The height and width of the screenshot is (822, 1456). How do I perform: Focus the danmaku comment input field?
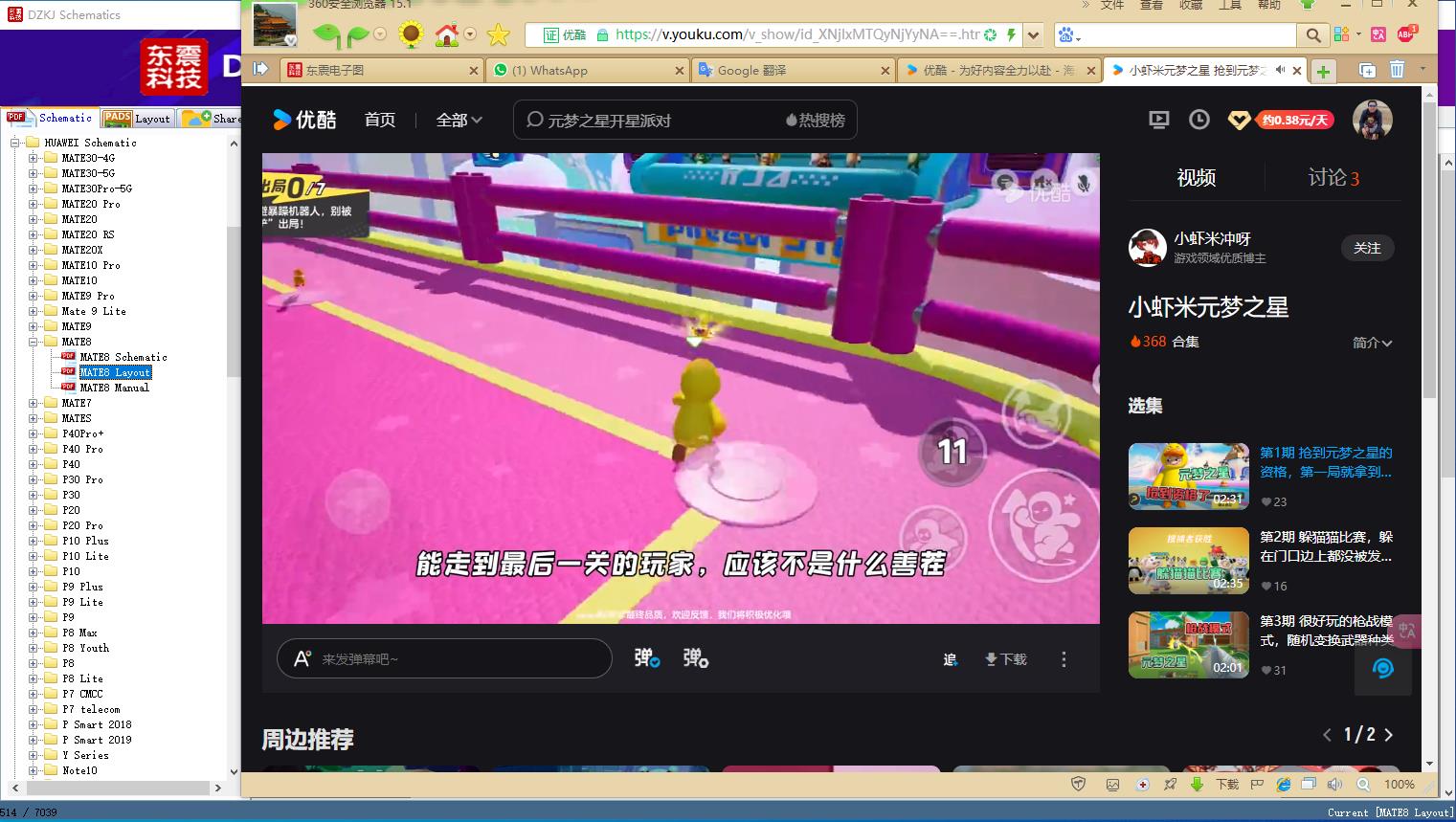point(444,658)
